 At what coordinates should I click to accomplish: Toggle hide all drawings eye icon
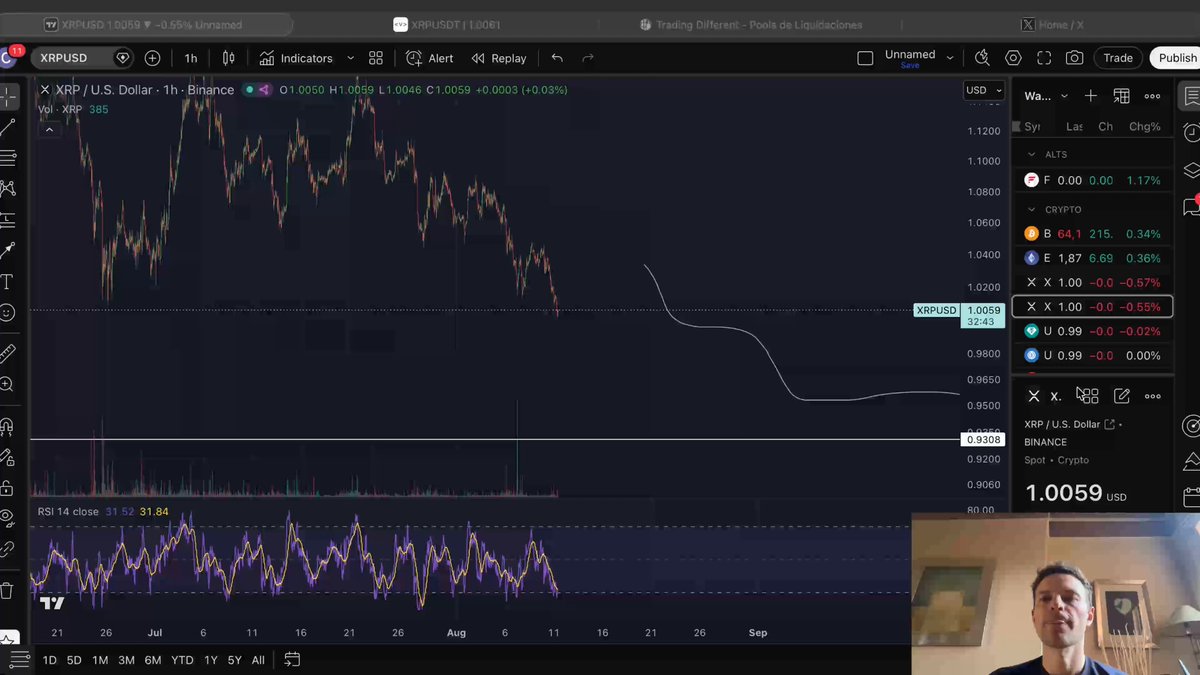[7, 518]
